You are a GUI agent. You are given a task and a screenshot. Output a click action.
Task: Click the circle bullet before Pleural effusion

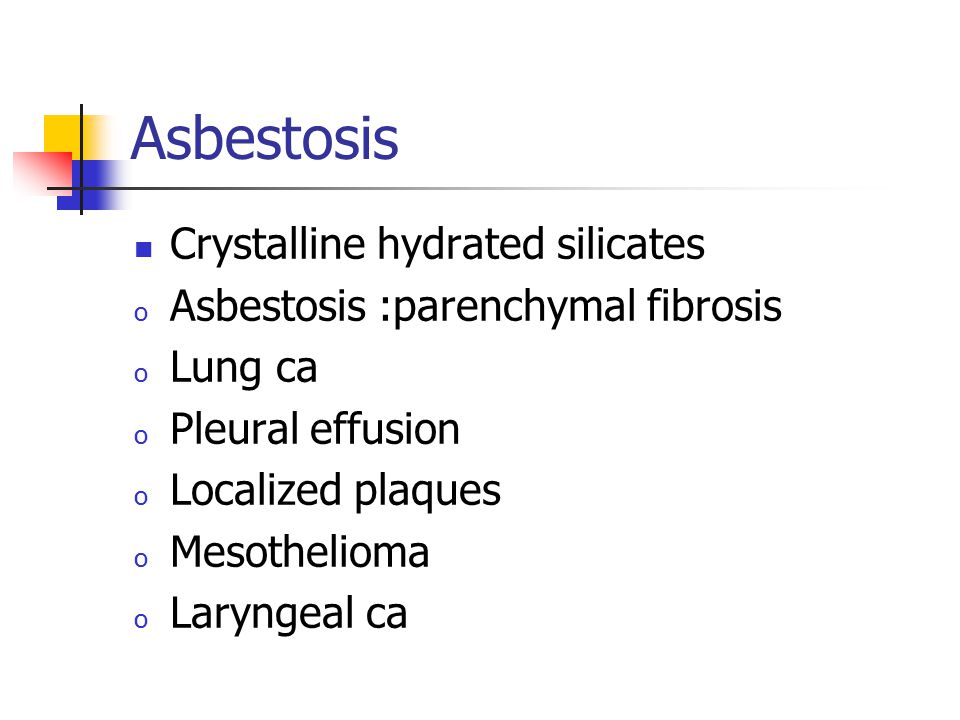tap(141, 437)
